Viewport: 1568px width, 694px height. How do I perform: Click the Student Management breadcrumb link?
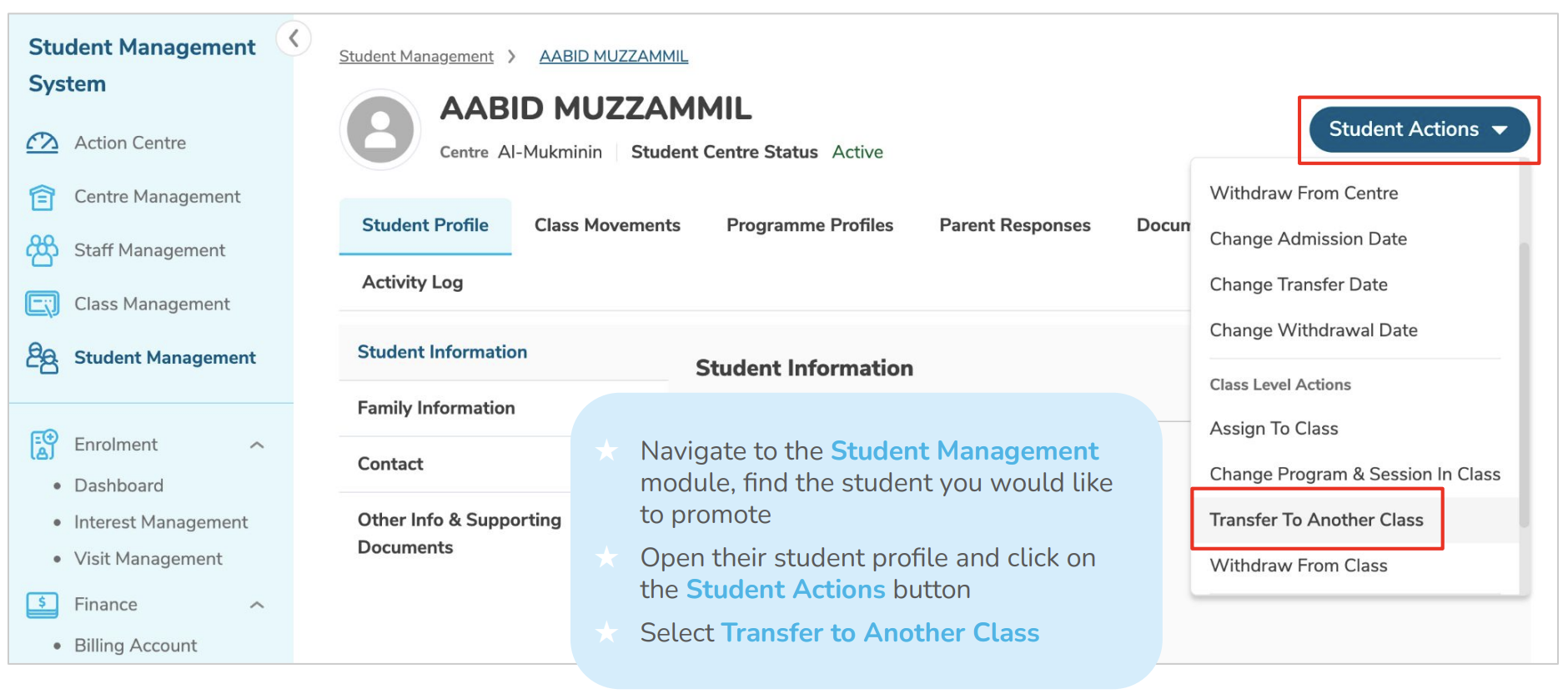coord(416,57)
